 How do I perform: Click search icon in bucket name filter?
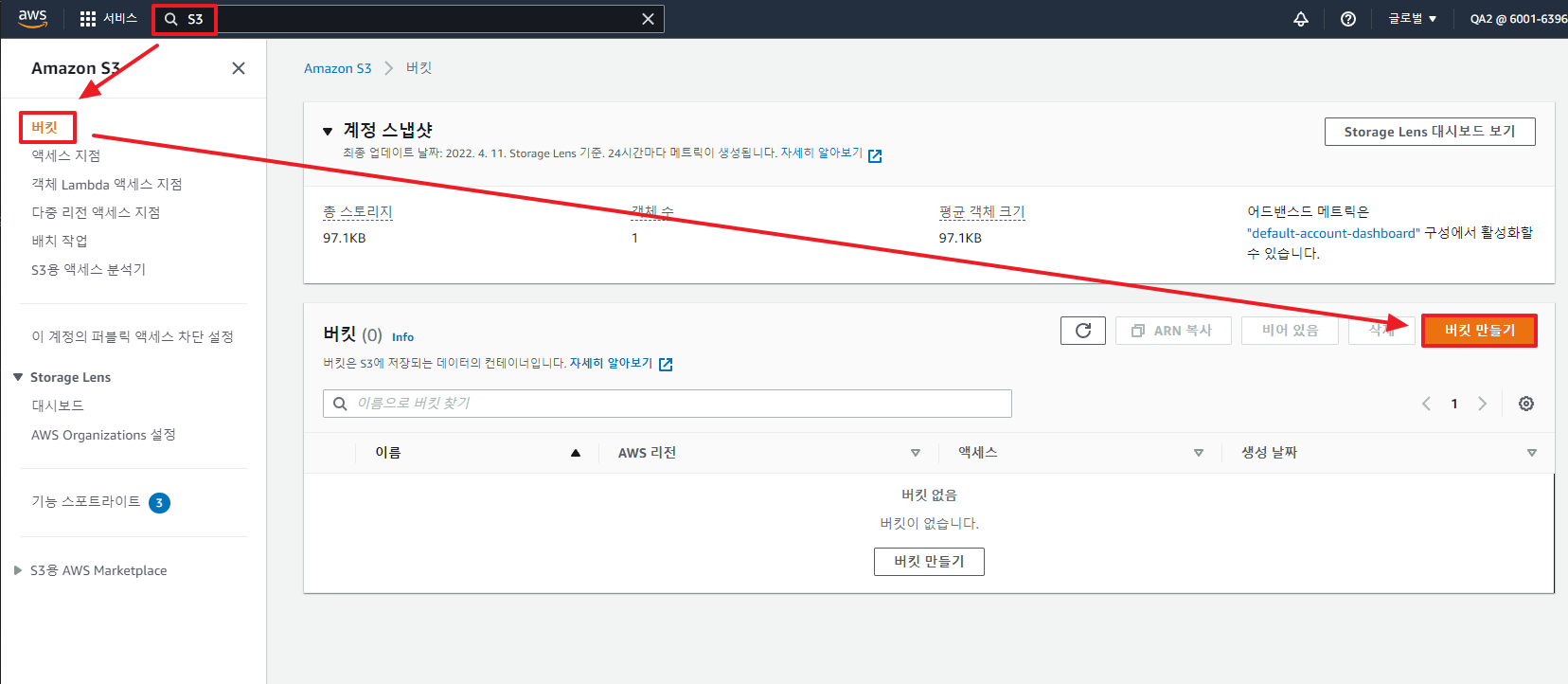340,404
